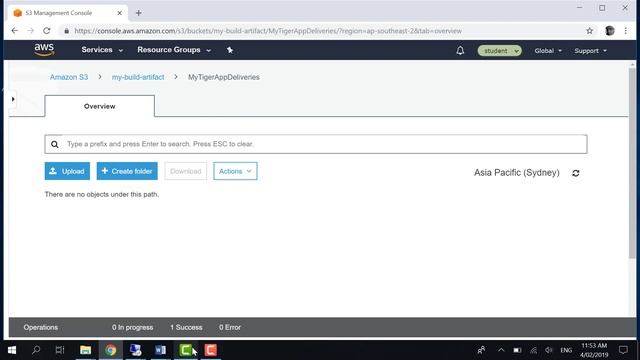Open Task View on taskbar
Screen dimensions: 640x360
[60, 350]
